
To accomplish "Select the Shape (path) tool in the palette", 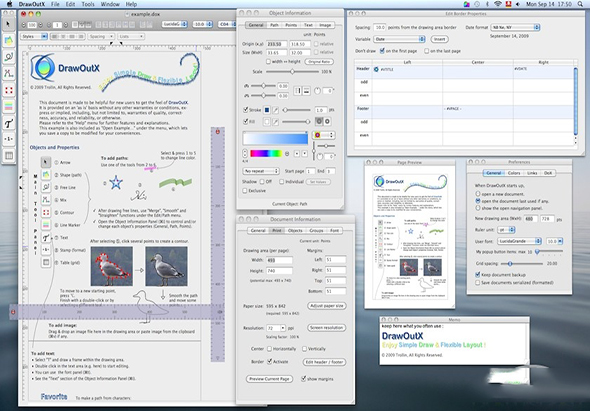I will (x=8, y=40).
